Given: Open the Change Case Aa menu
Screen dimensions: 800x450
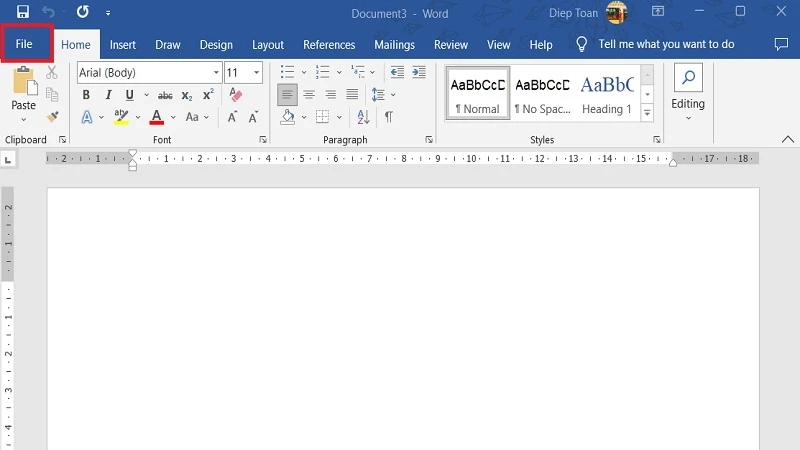Looking at the screenshot, I should [197, 117].
